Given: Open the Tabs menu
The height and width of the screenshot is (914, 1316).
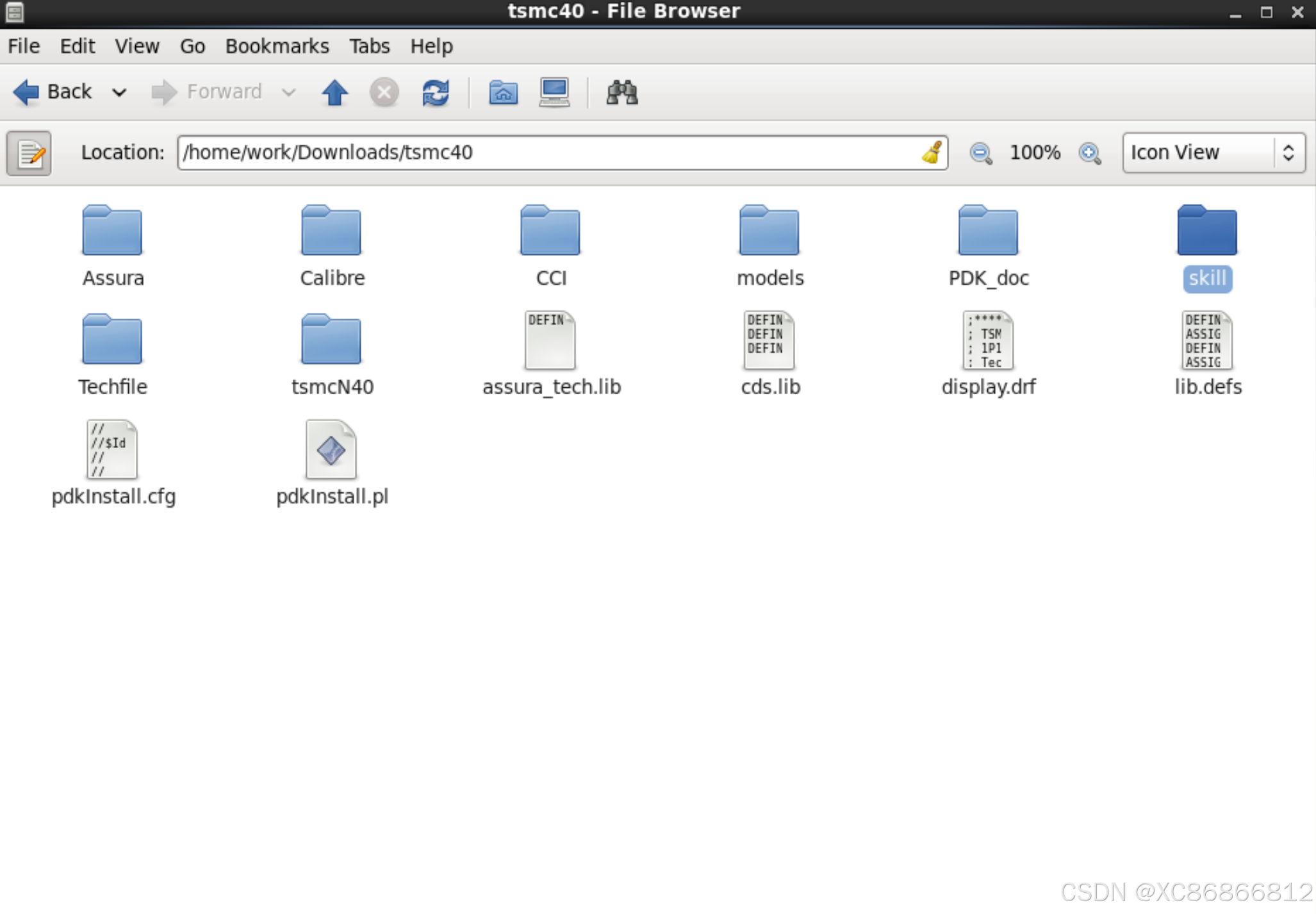Looking at the screenshot, I should coord(370,46).
